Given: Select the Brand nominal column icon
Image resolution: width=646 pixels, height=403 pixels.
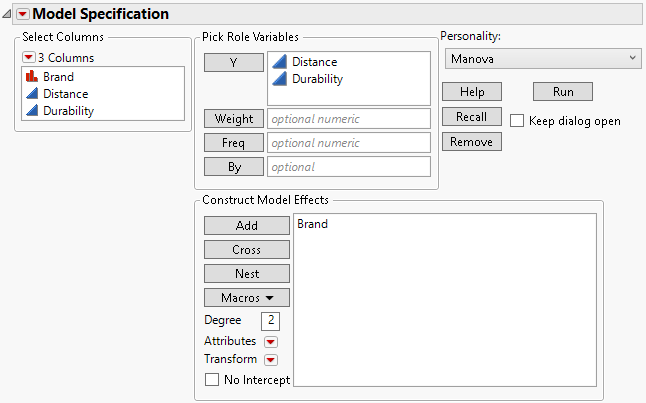Looking at the screenshot, I should pos(29,76).
